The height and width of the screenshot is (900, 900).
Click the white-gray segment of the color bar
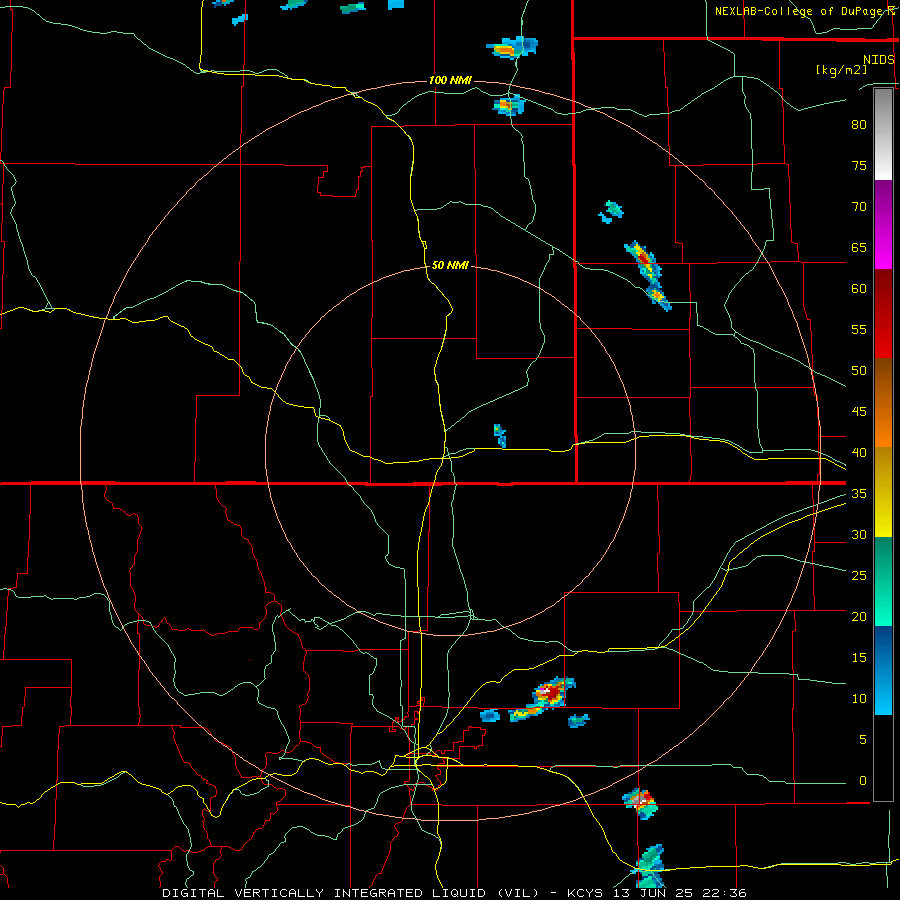[x=883, y=134]
